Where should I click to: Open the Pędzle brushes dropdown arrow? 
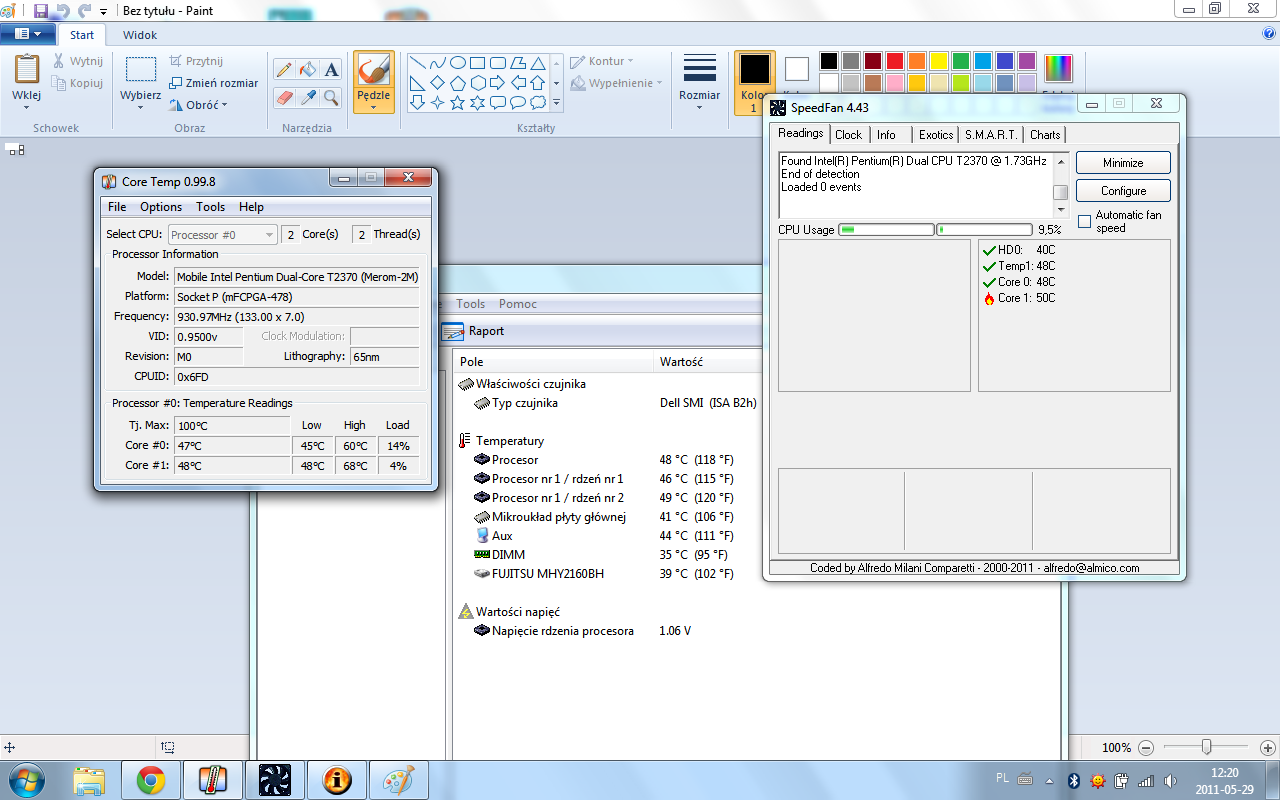point(373,106)
